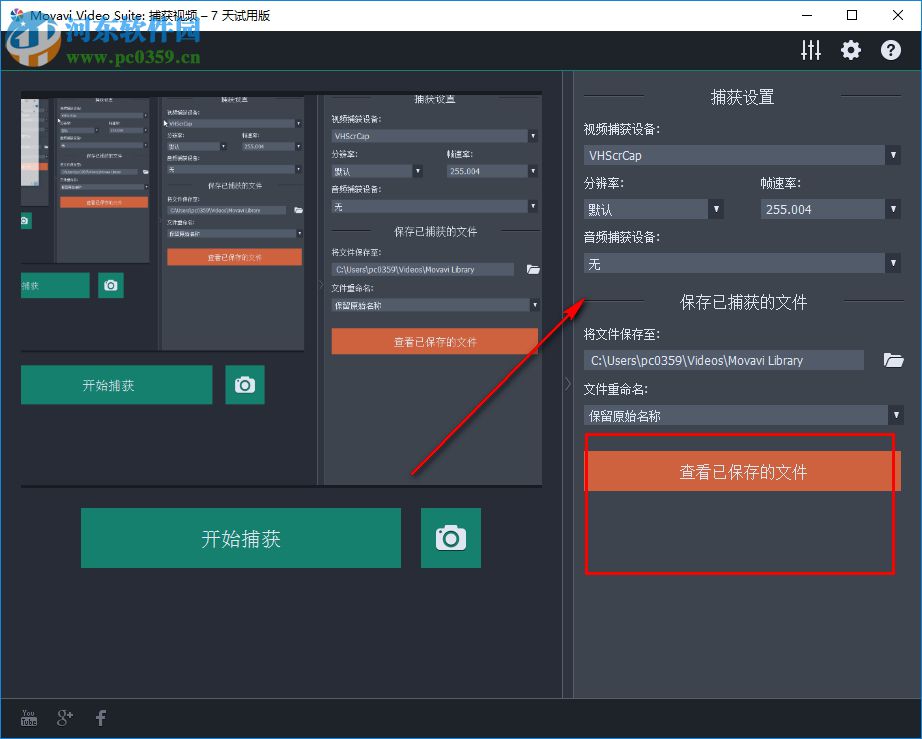Click the Movavi Library save path field
This screenshot has width=922, height=739.
pos(723,359)
